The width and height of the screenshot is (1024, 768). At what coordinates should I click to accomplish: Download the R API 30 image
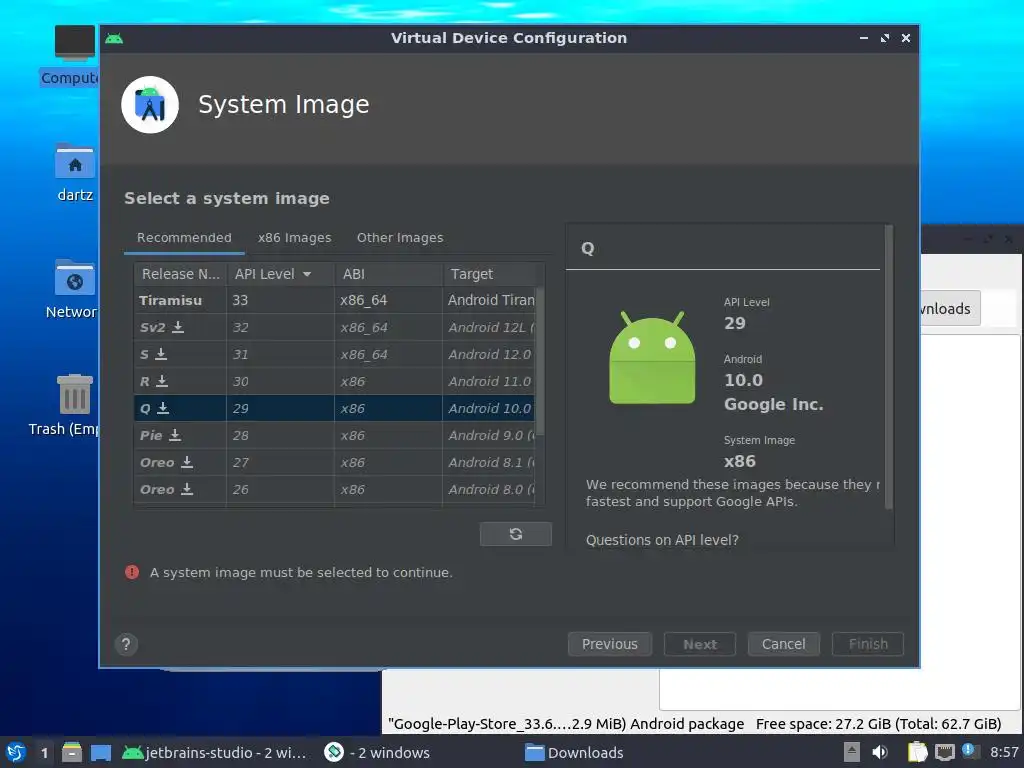(x=162, y=381)
